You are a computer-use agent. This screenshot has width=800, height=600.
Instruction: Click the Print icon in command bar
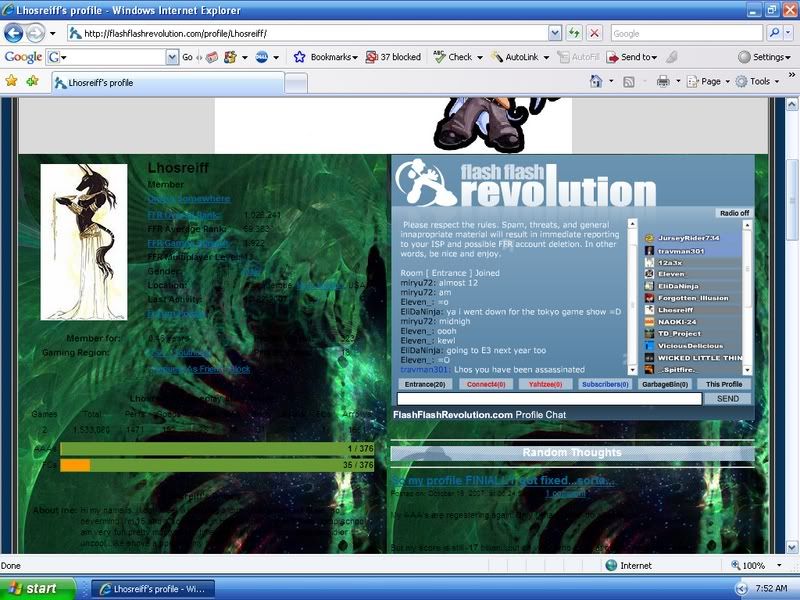(x=663, y=81)
